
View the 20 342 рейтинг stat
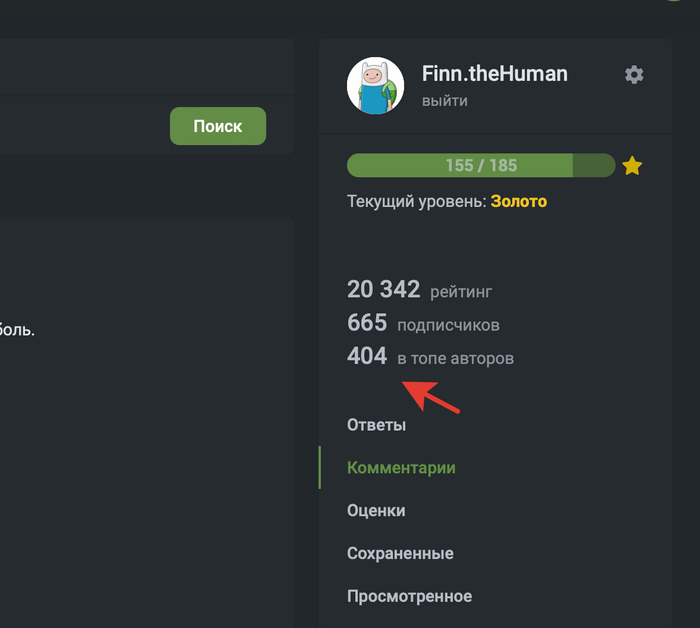419,290
